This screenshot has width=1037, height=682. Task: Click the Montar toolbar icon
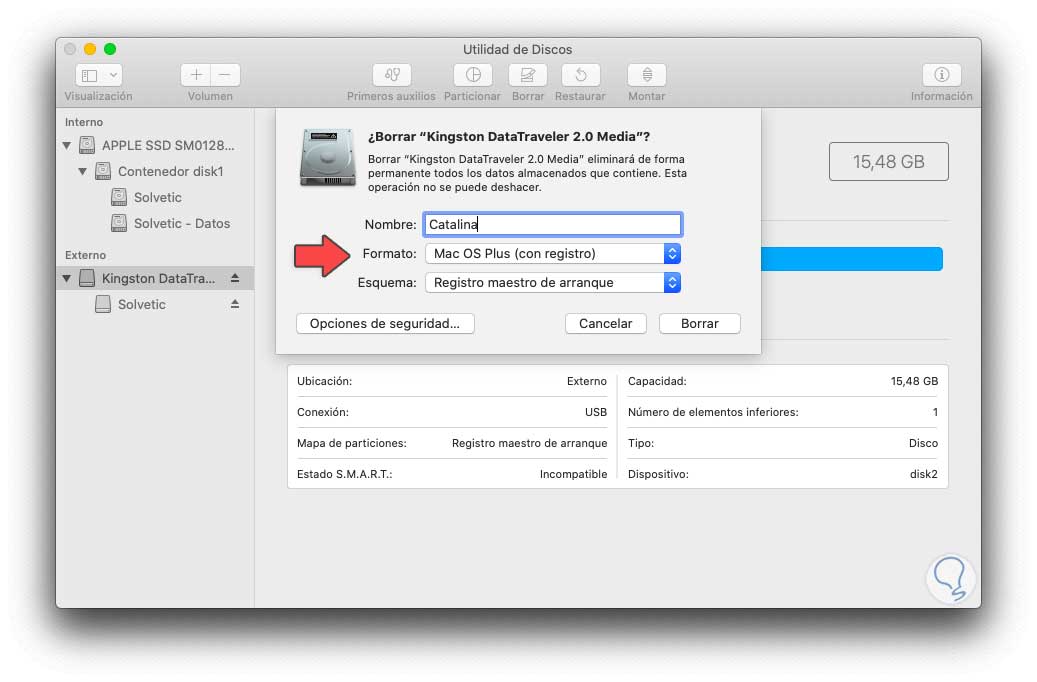(x=647, y=75)
